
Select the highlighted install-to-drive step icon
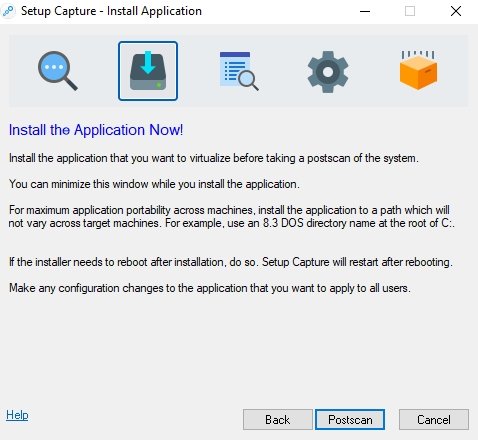pyautogui.click(x=148, y=71)
